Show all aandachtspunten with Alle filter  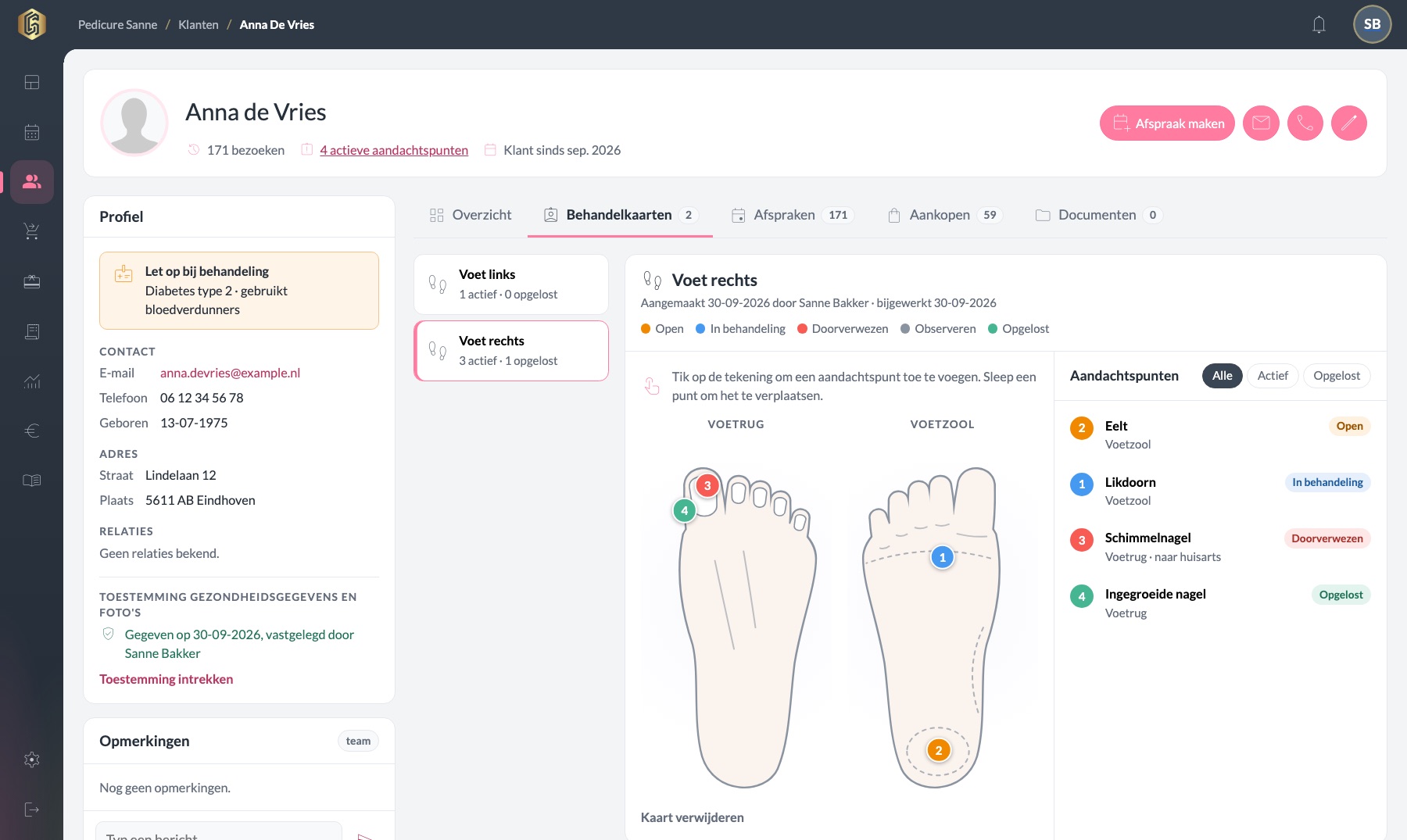1222,376
